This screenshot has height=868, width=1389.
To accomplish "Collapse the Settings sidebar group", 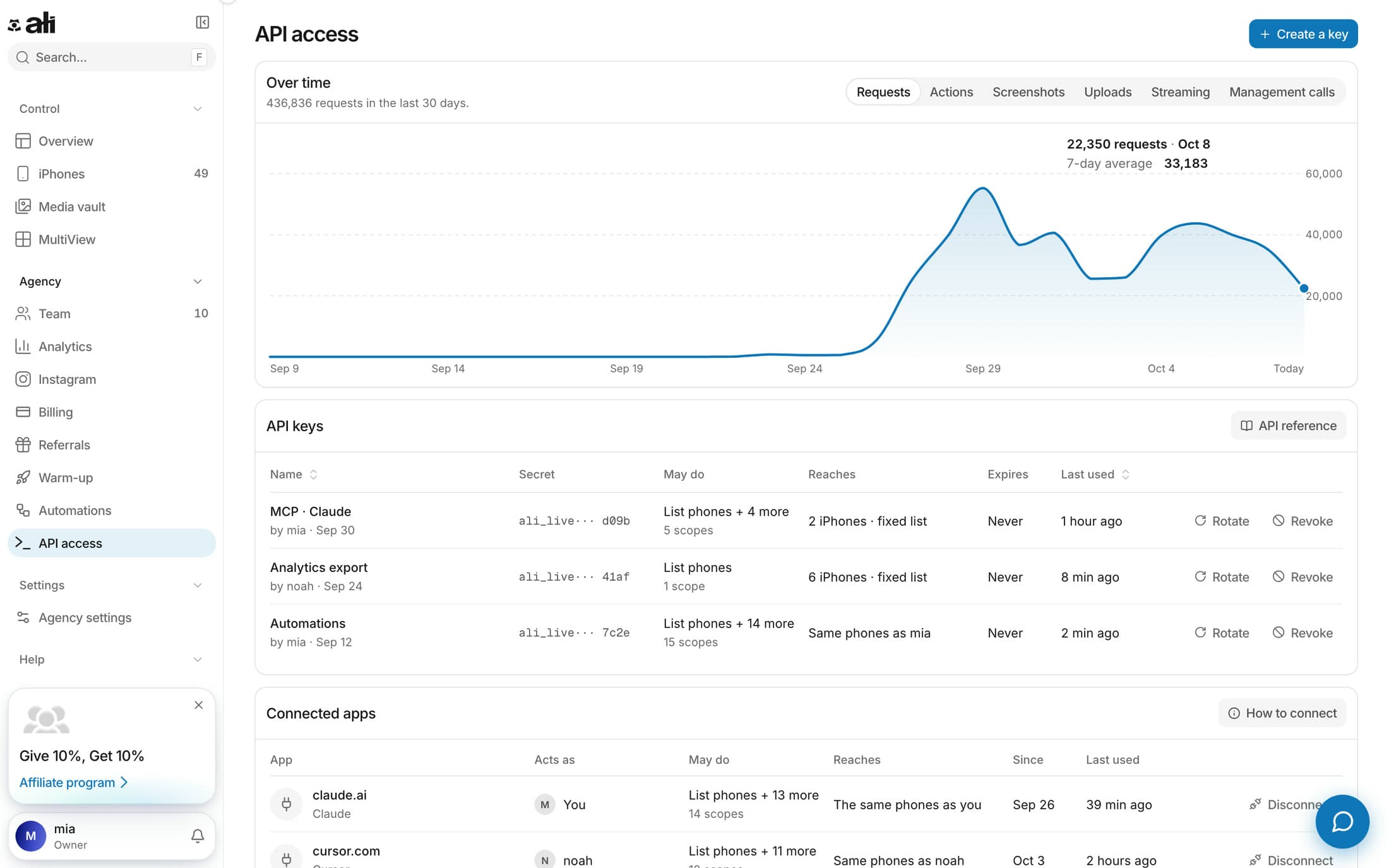I will coord(112,585).
